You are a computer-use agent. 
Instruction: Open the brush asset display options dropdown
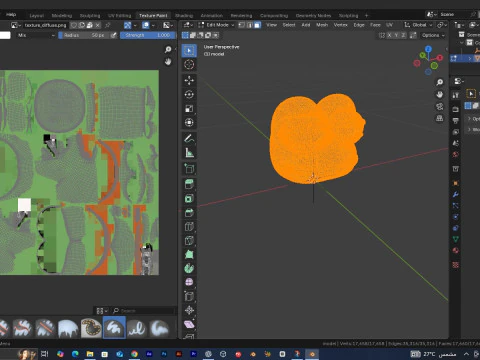click(x=102, y=311)
